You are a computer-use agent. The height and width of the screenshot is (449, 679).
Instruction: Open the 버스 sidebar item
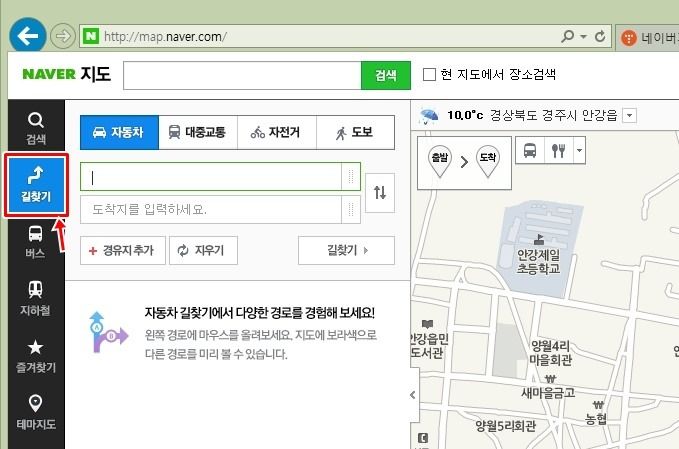[36, 242]
